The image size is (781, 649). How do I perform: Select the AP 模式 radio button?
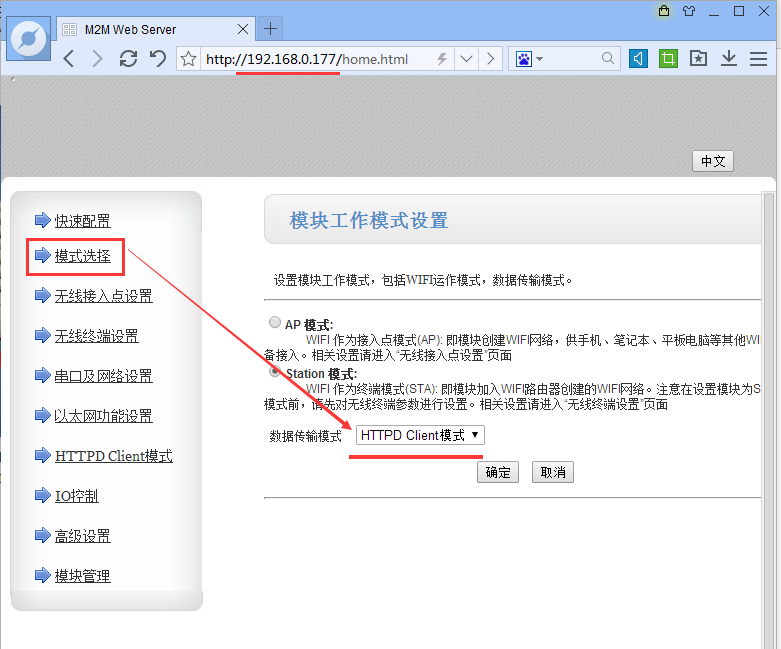[275, 324]
